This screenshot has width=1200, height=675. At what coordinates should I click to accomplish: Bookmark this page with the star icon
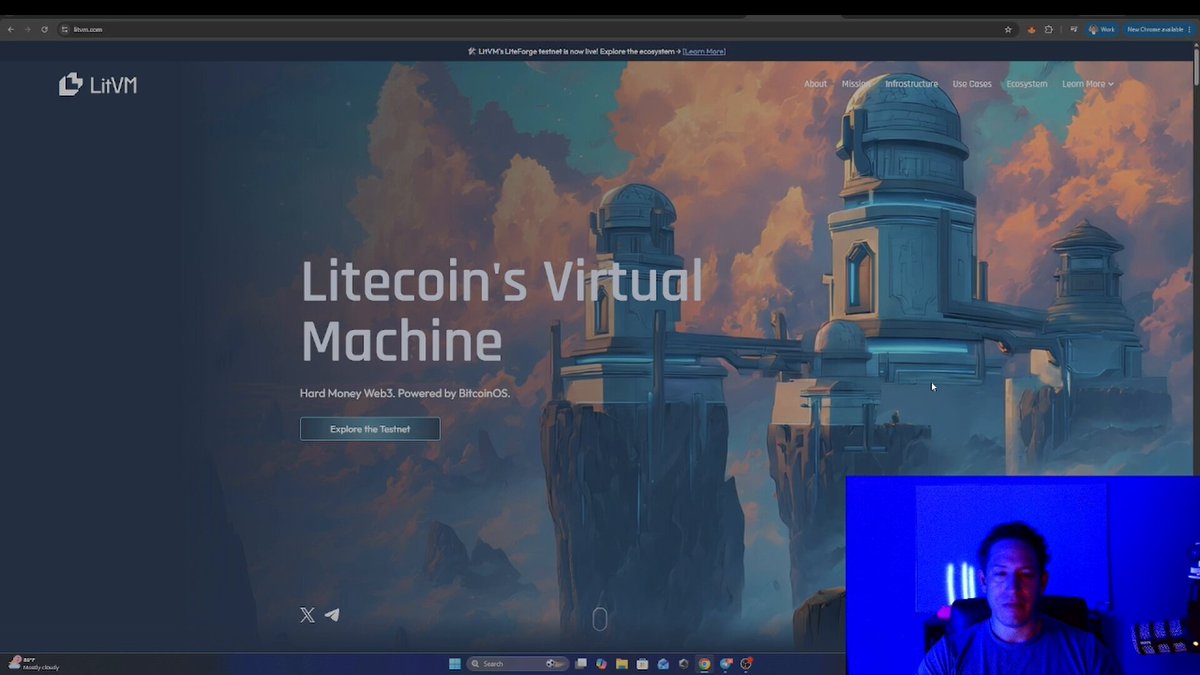pos(1008,29)
